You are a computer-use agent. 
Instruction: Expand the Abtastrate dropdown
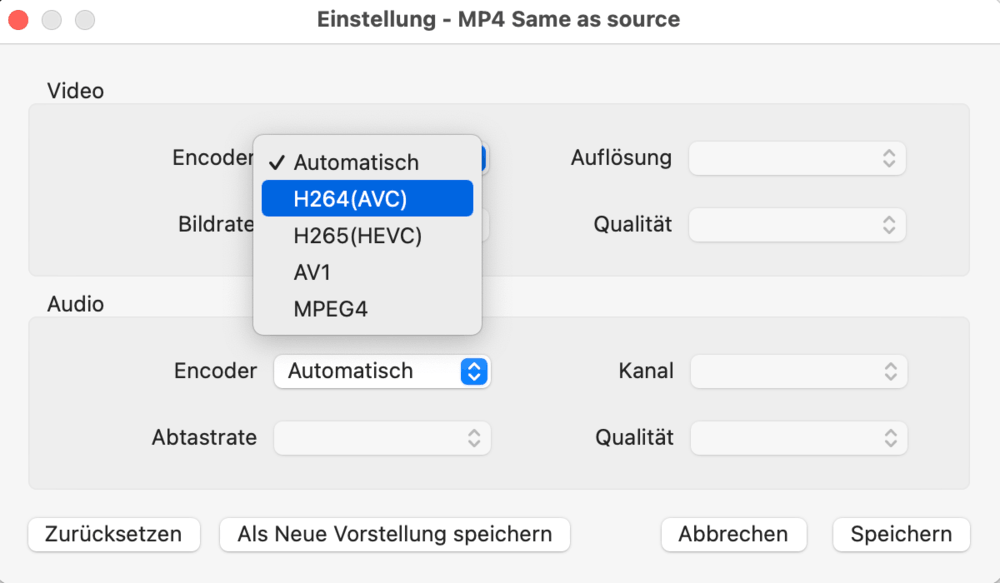click(x=382, y=438)
